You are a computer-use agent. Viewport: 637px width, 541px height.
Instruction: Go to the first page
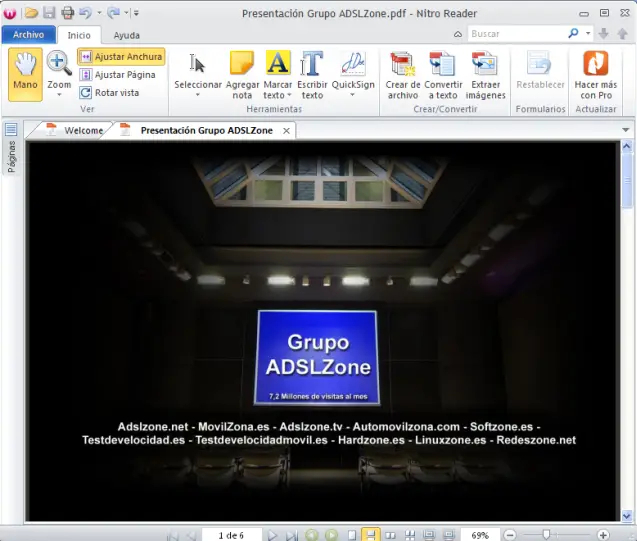click(x=173, y=535)
